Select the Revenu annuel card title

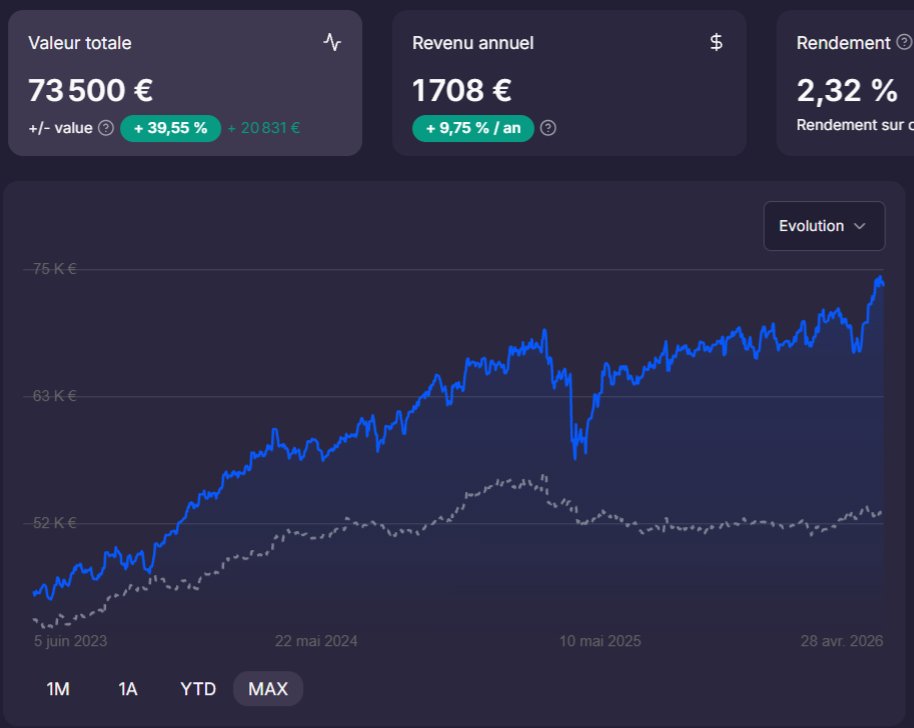pos(473,43)
